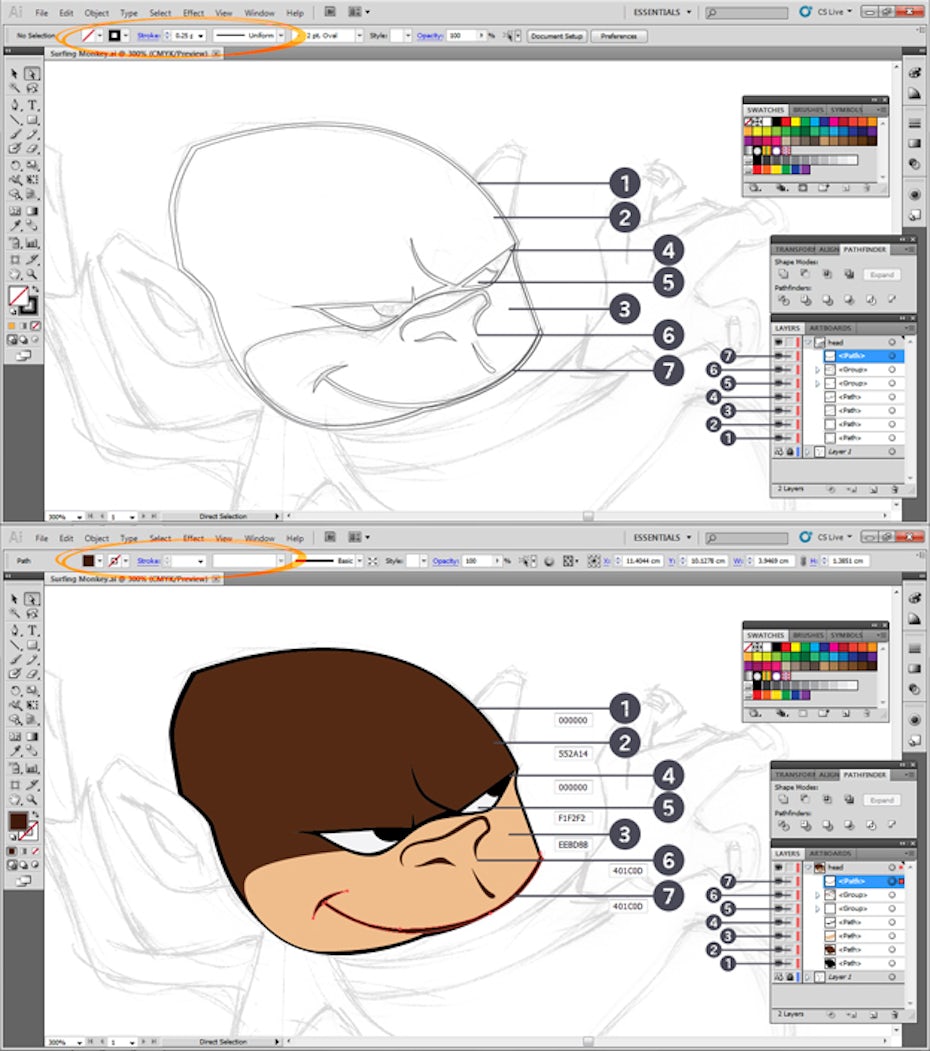Screen dimensions: 930x1051
Task: Select the Pen tool in the lower window's toolbox
Action: (16, 631)
